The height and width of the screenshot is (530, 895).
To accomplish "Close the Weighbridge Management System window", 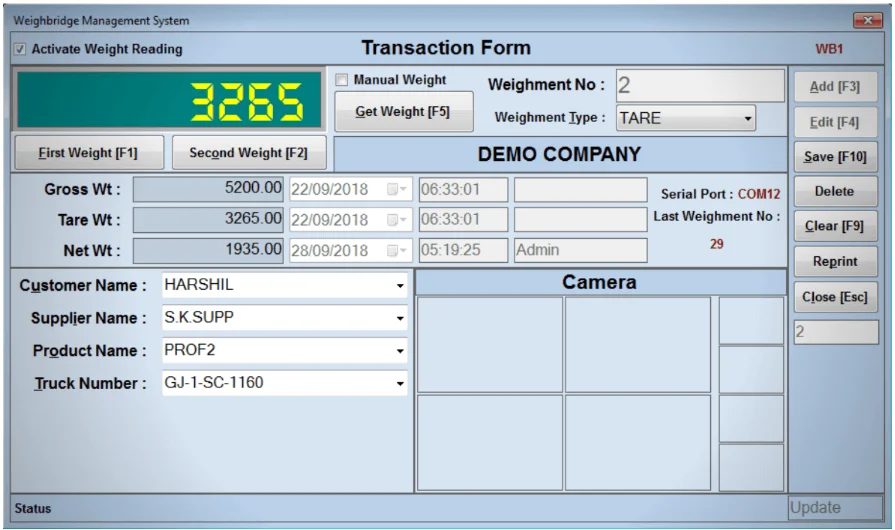I will [x=868, y=21].
